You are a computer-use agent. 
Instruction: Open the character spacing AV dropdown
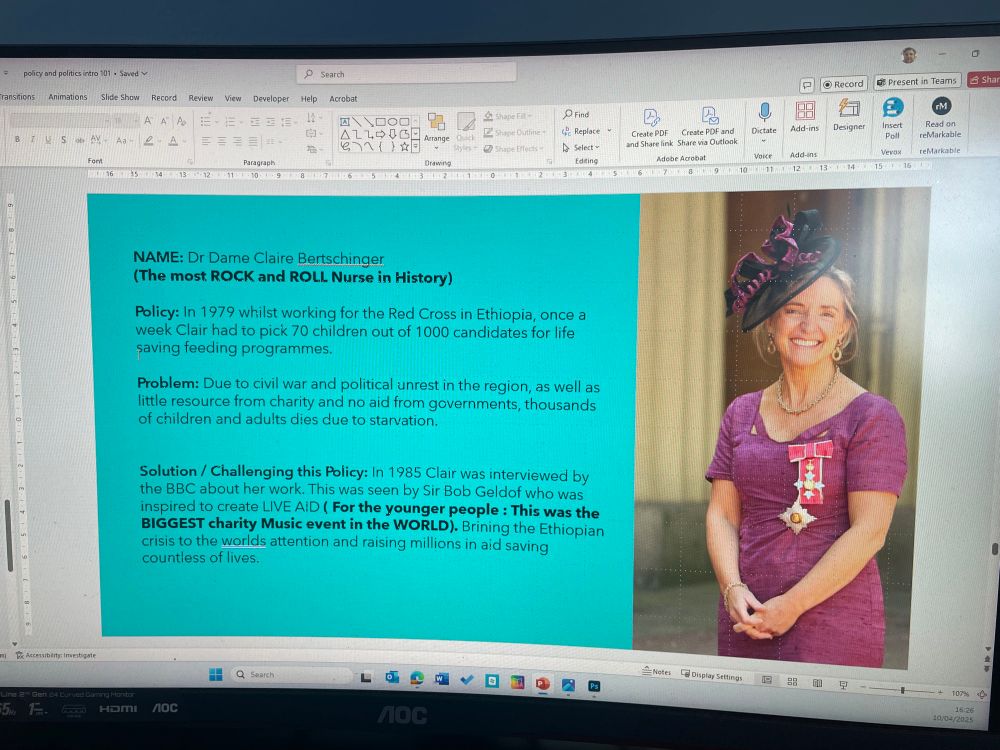pos(97,140)
